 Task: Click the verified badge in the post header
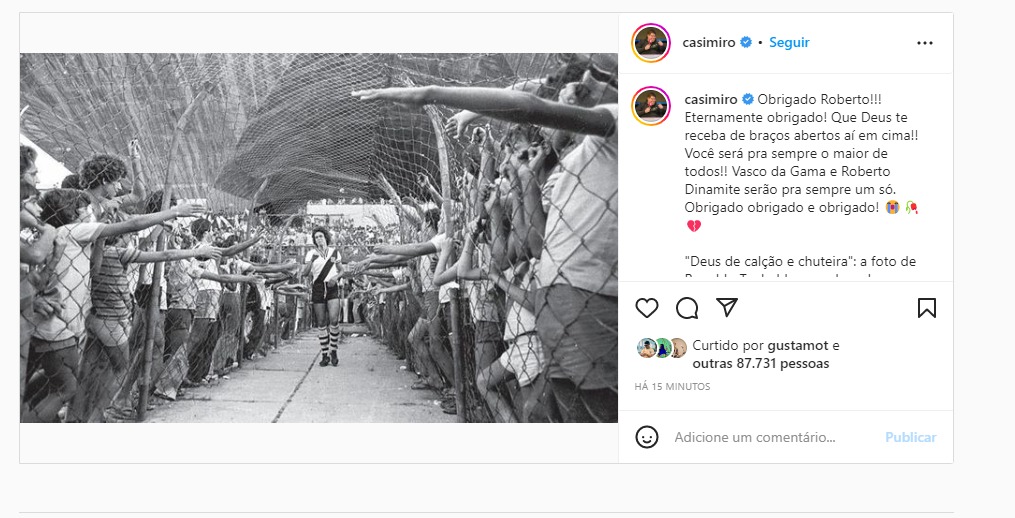click(746, 43)
